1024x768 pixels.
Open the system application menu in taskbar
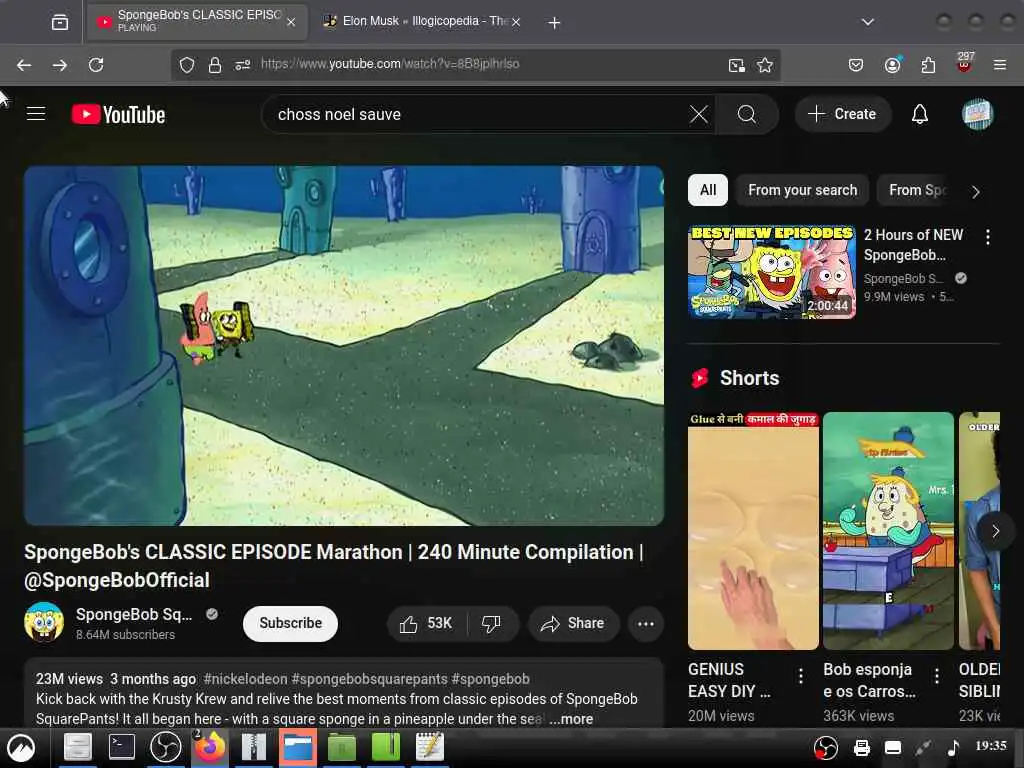(x=21, y=748)
